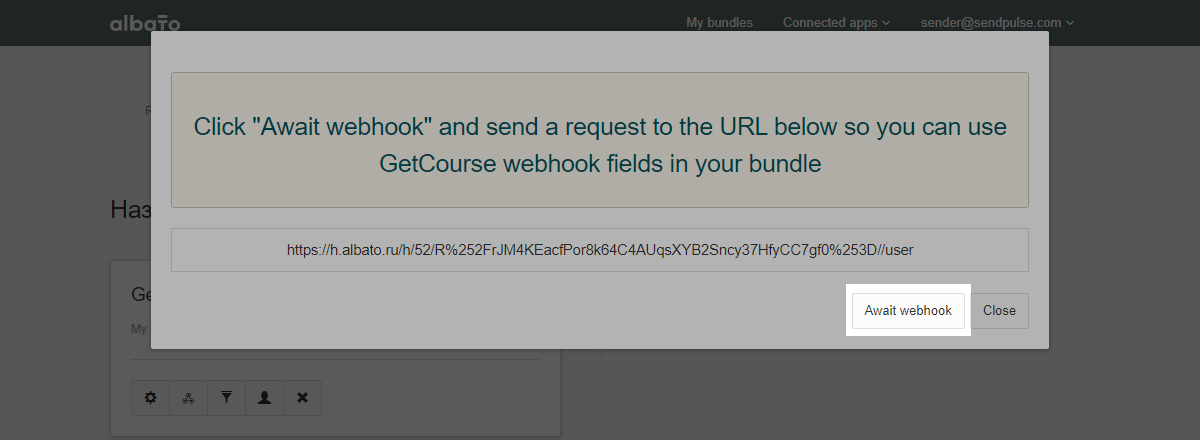Click the dimmed backdrop outside the dialog
Screen dimensions: 1200x440
[x=1120, y=250]
